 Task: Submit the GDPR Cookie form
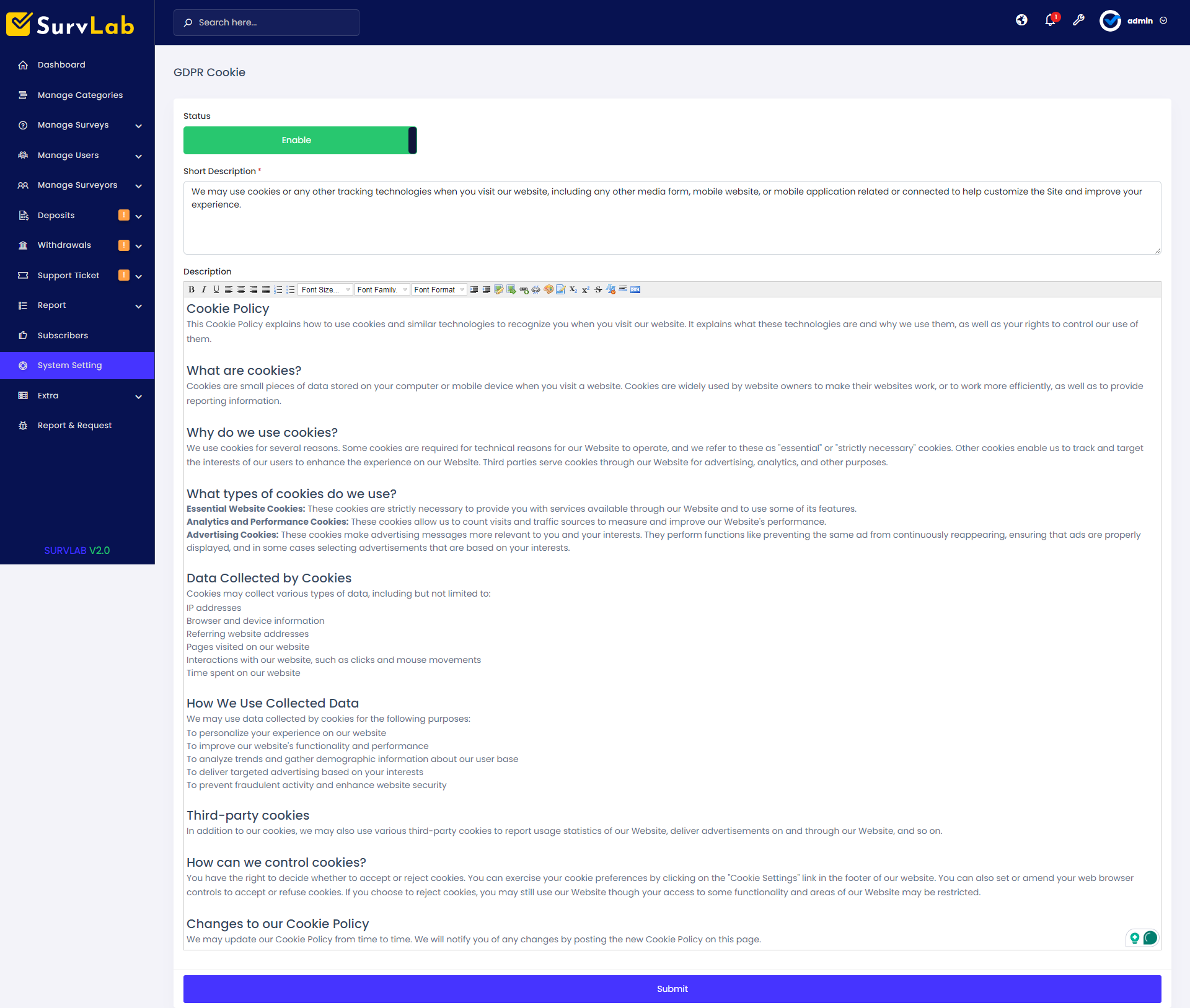[x=672, y=989]
